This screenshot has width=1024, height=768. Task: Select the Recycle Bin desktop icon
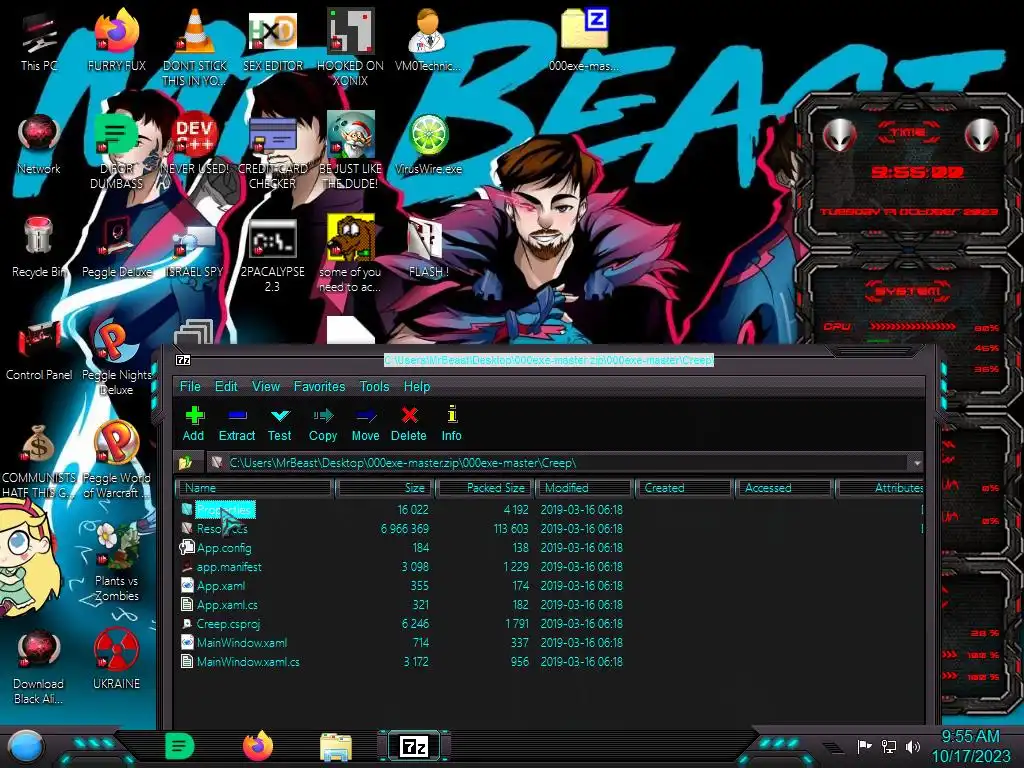coord(39,247)
